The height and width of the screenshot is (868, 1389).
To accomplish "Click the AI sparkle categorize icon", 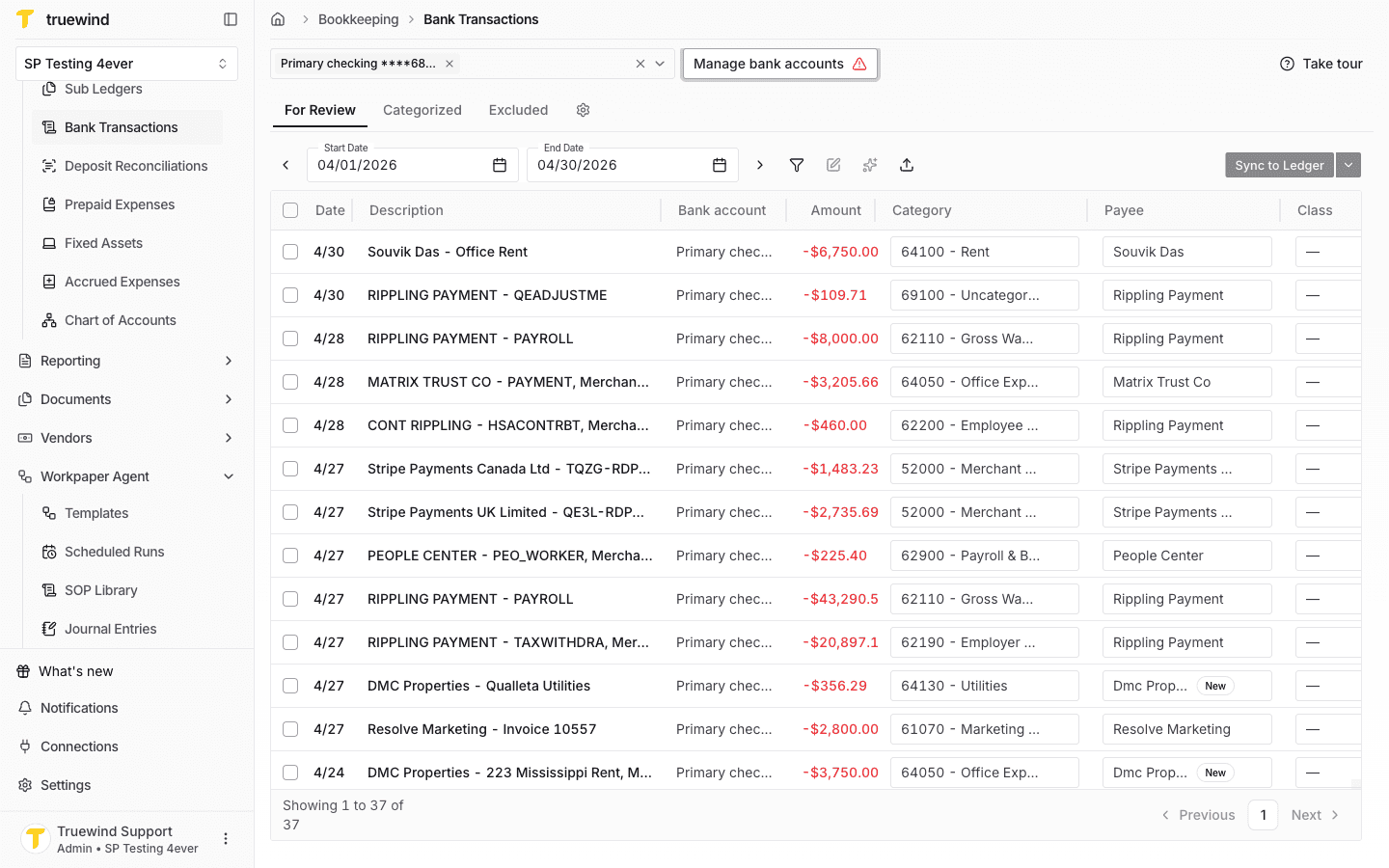I will 870,165.
